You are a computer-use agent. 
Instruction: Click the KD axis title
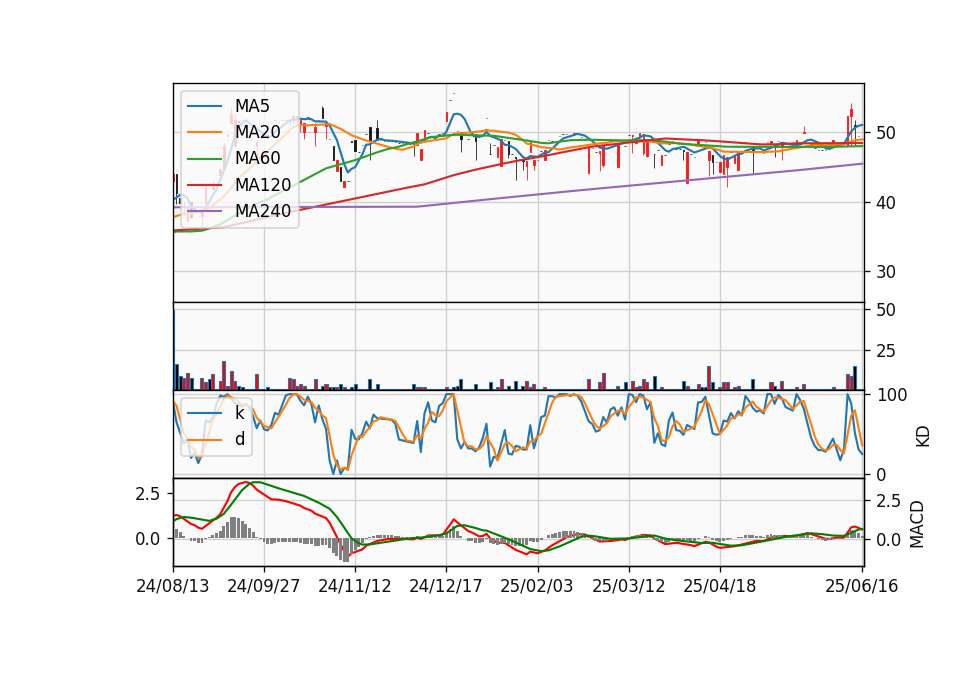coord(923,437)
